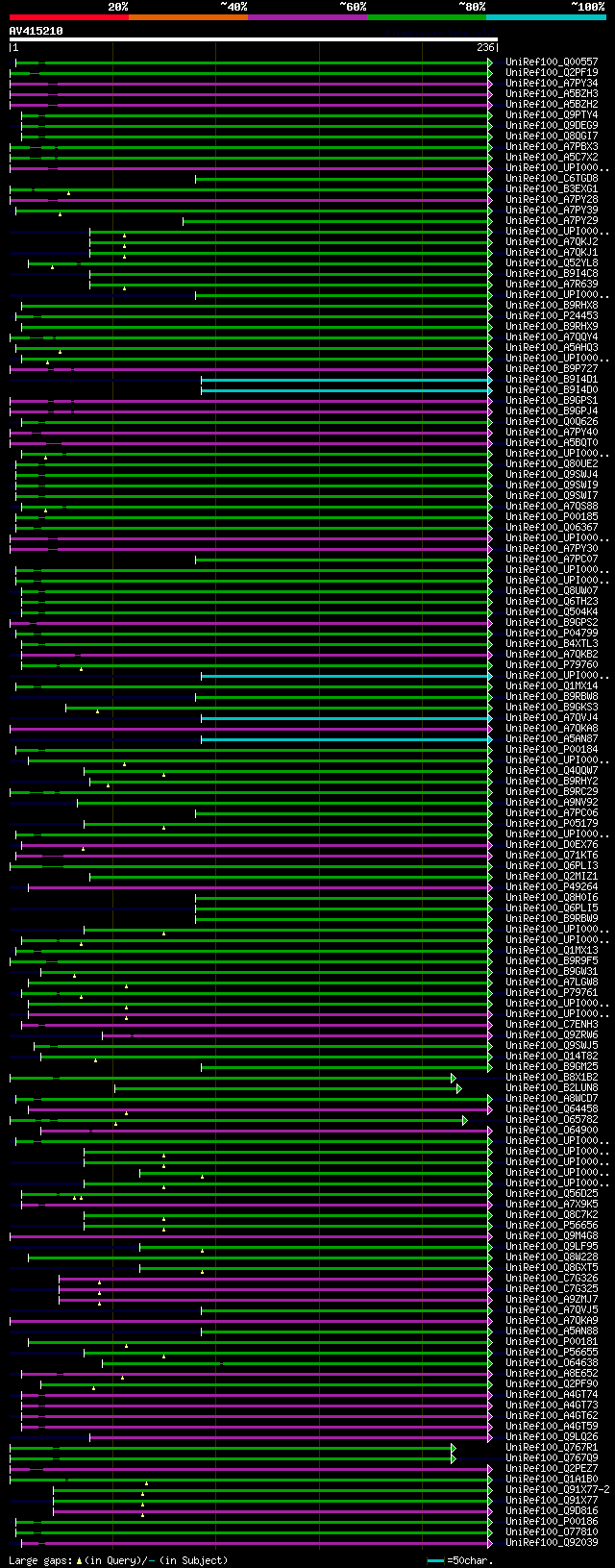The image size is (615, 1568).
Task: Select the UniRef100_B3EXG1 label
Action: click(552, 189)
